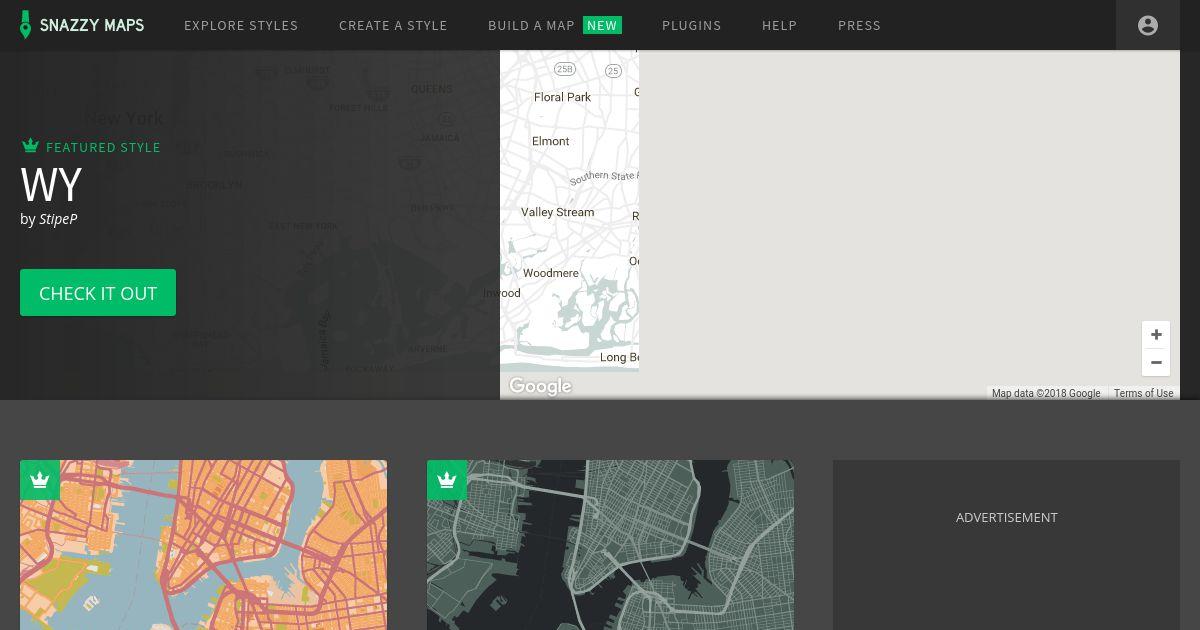Click Map data ©2018 Google text

click(x=1046, y=393)
